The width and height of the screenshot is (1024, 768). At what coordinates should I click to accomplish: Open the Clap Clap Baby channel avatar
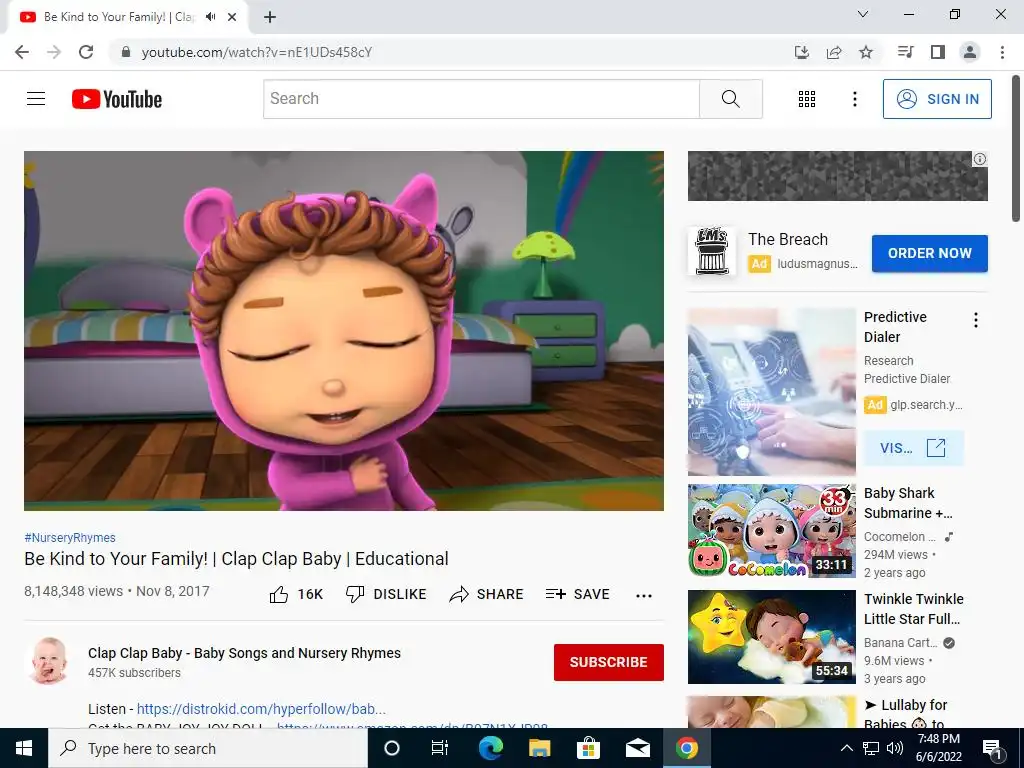pyautogui.click(x=48, y=661)
